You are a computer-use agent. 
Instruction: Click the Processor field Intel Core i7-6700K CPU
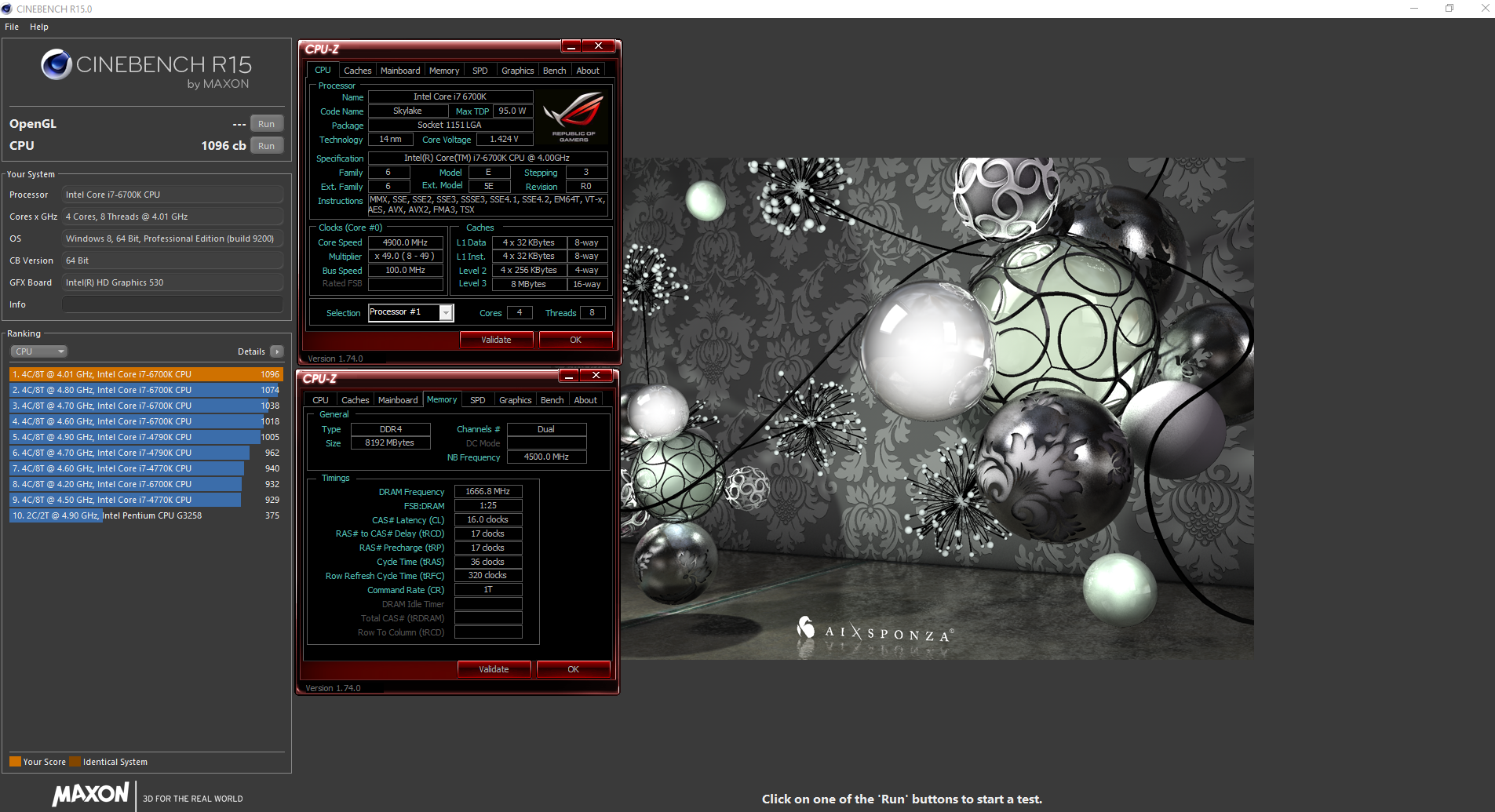(173, 195)
